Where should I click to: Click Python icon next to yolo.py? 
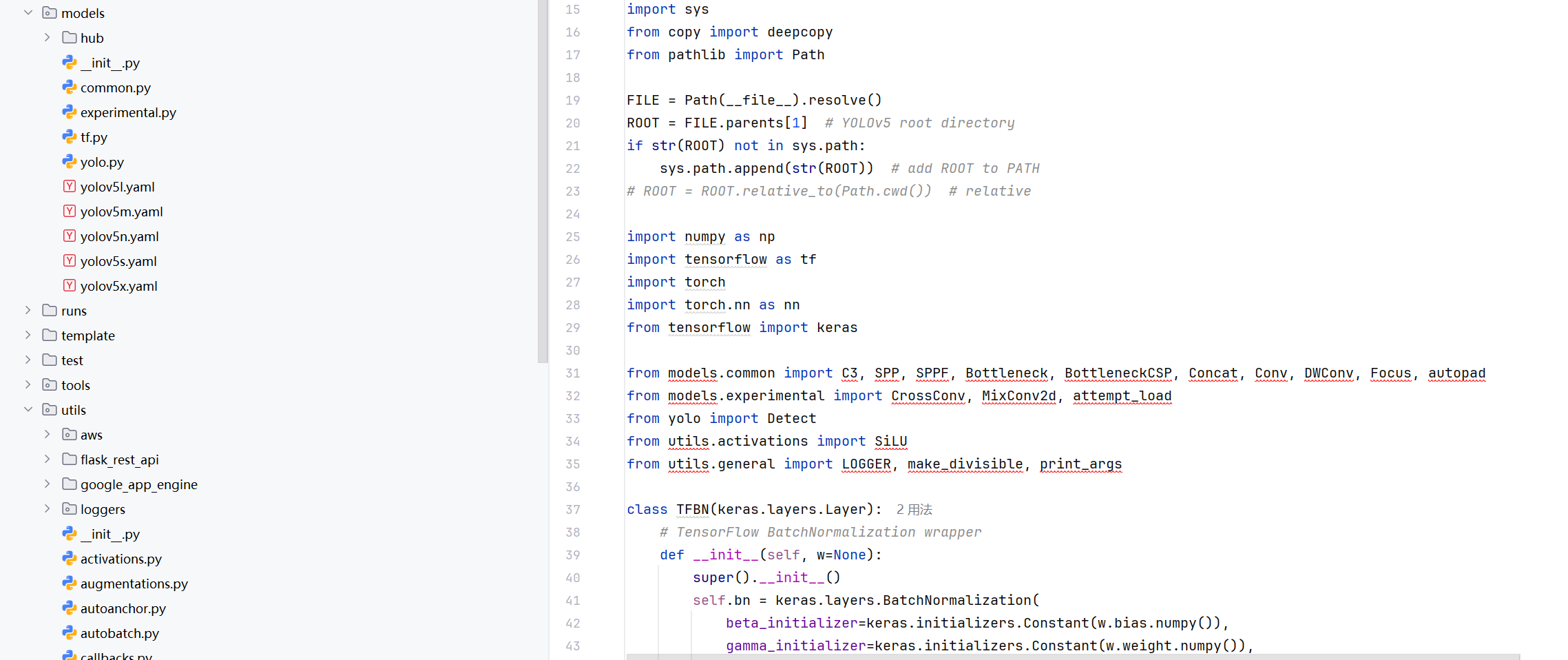click(x=69, y=161)
